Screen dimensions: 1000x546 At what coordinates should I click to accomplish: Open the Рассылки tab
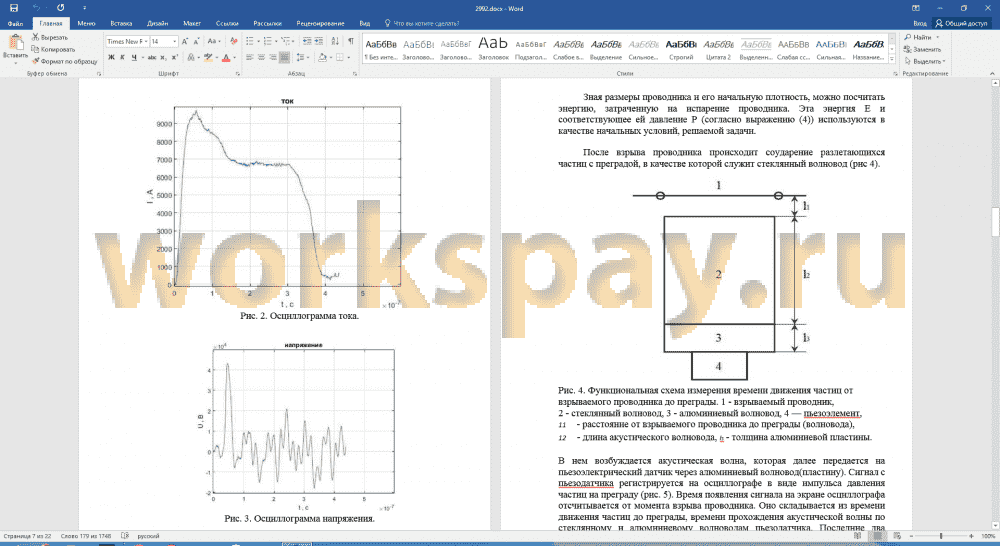point(267,24)
